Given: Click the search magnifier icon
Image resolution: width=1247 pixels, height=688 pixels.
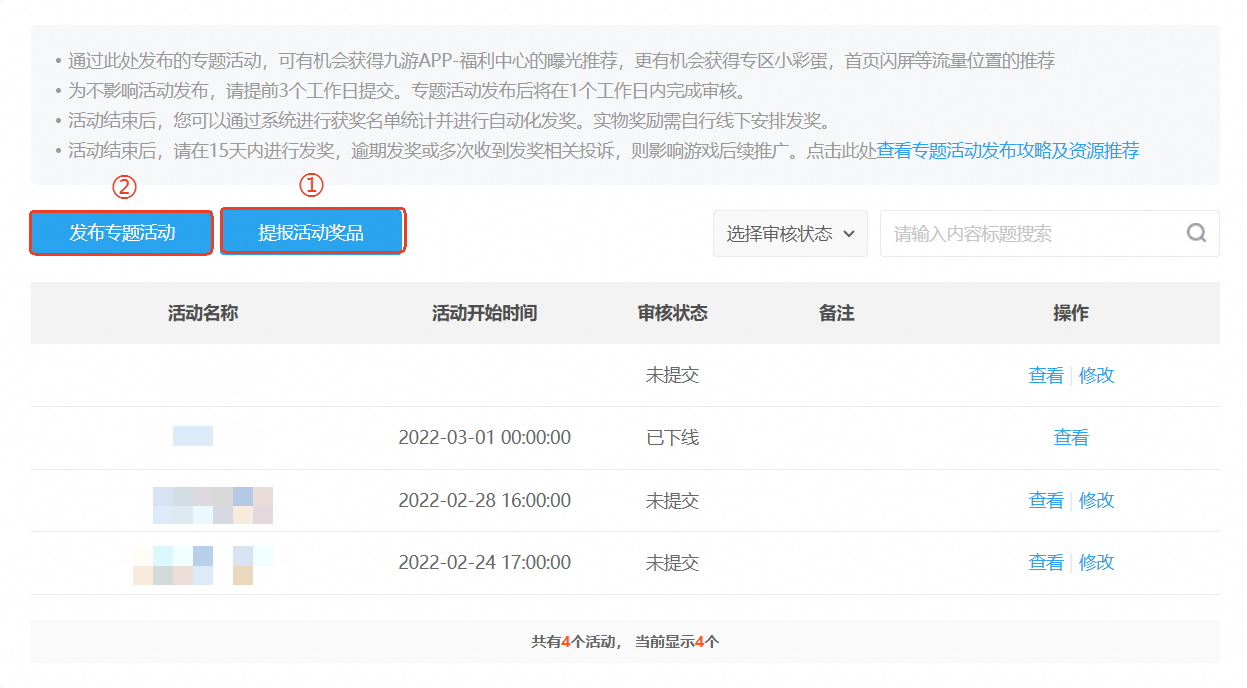Looking at the screenshot, I should [1196, 233].
